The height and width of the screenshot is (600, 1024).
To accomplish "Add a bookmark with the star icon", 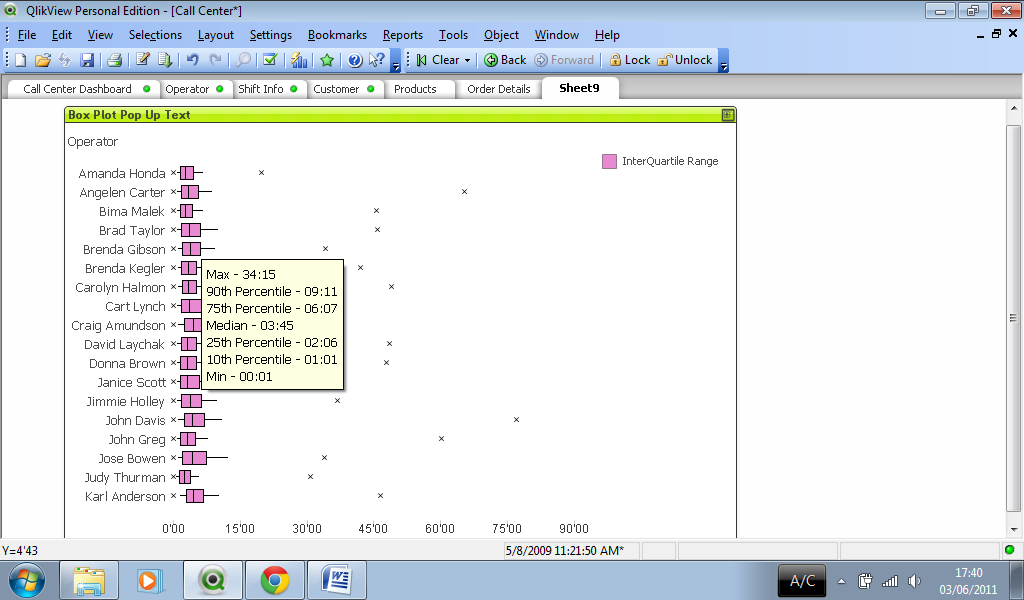I will coord(327,60).
